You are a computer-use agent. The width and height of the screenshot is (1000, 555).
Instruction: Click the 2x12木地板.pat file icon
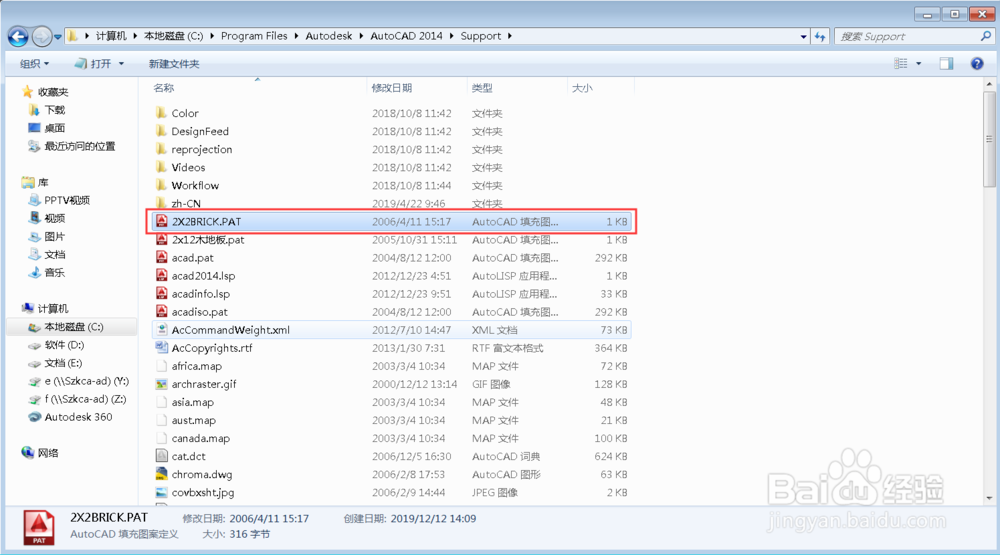161,239
